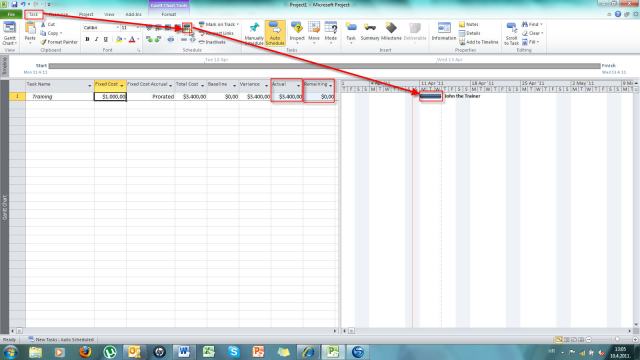640x360 pixels.
Task: Insert a Summary task
Action: click(x=370, y=32)
